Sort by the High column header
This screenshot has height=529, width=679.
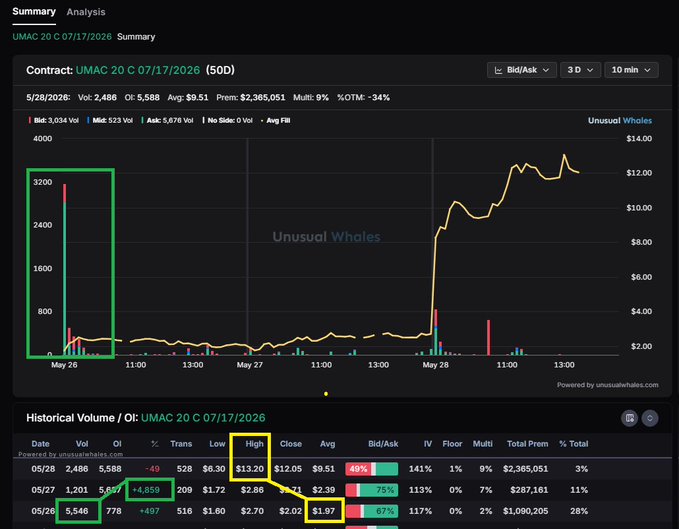(254, 444)
